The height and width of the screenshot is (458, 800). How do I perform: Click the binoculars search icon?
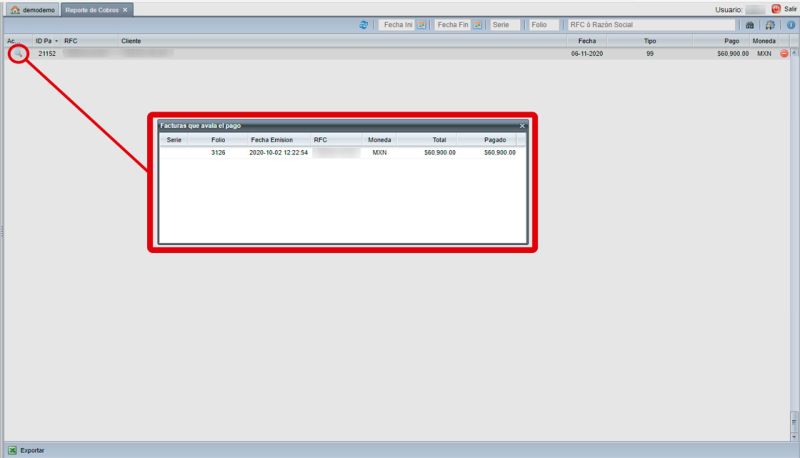tap(750, 24)
